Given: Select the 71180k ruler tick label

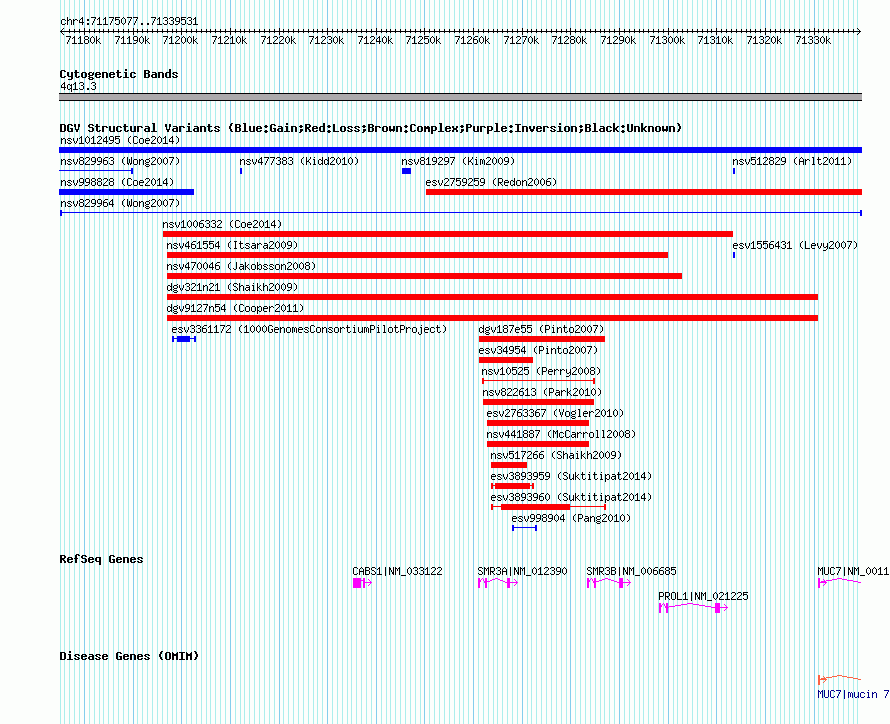Looking at the screenshot, I should coord(83,40).
